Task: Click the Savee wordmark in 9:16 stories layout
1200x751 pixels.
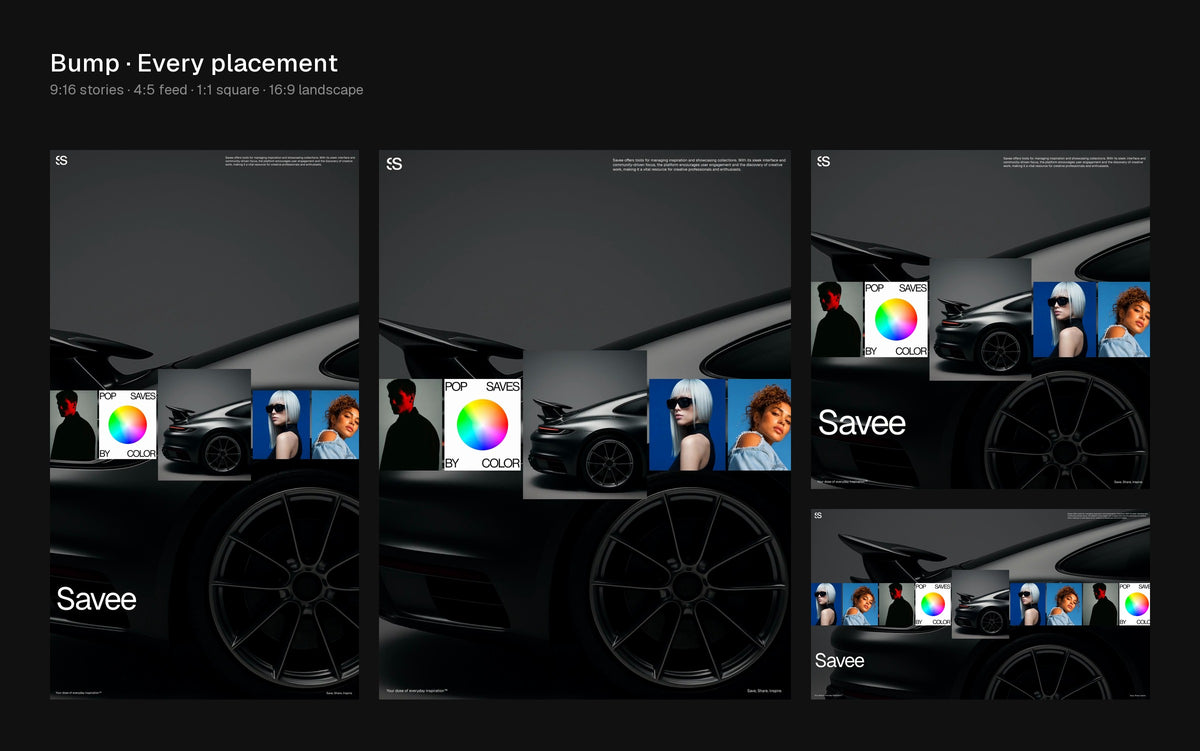Action: tap(96, 599)
